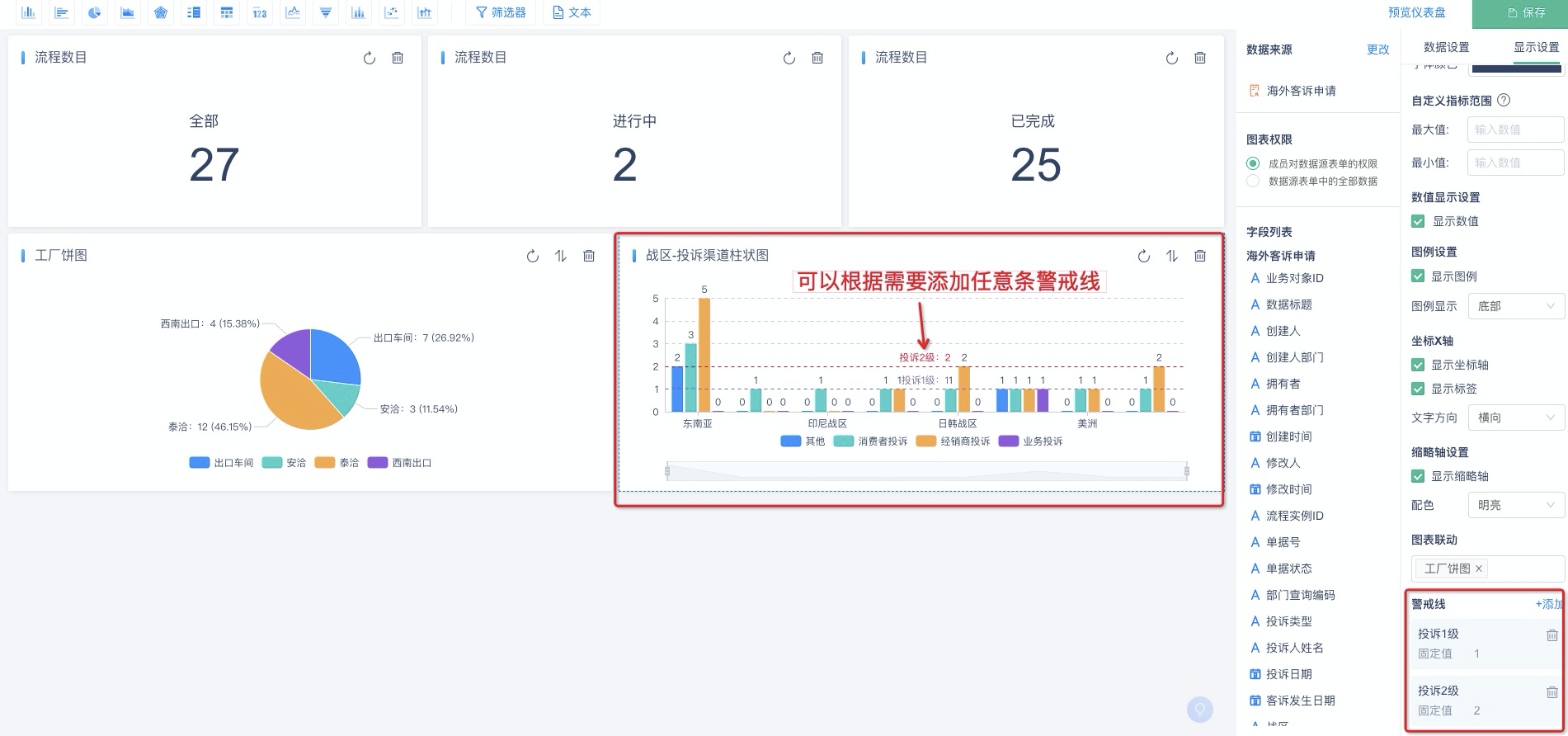The height and width of the screenshot is (736, 1568).
Task: Add a radar chart widget
Action: coord(161,12)
